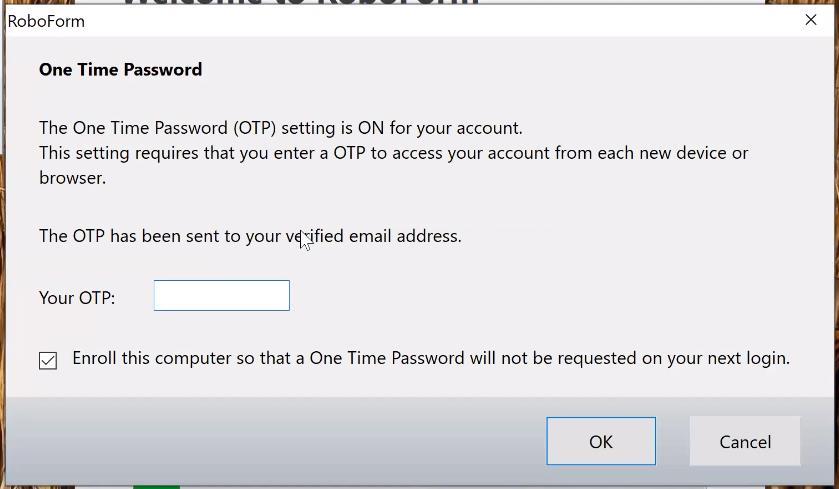This screenshot has height=489, width=839.
Task: Click the One Time Password heading
Action: pos(120,69)
